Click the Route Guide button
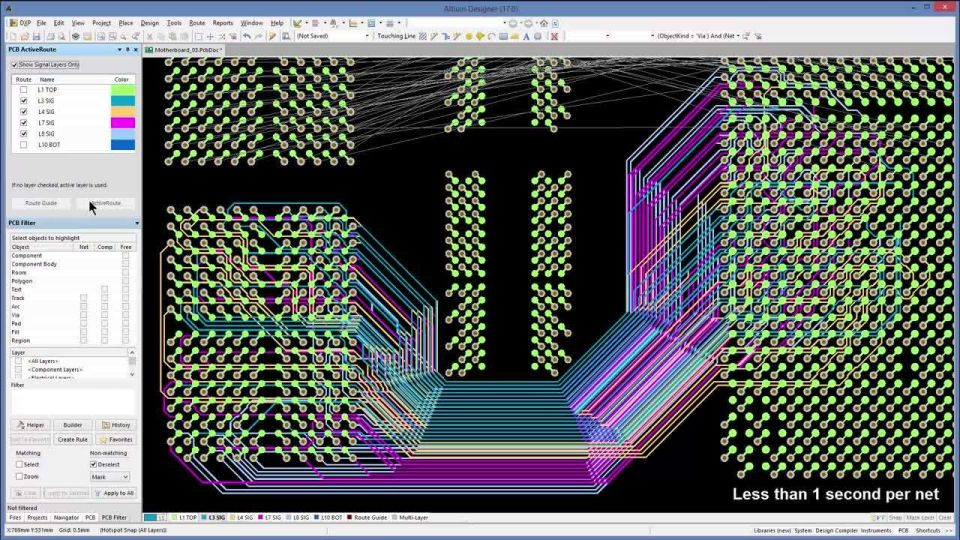This screenshot has width=960, height=540. 41,203
